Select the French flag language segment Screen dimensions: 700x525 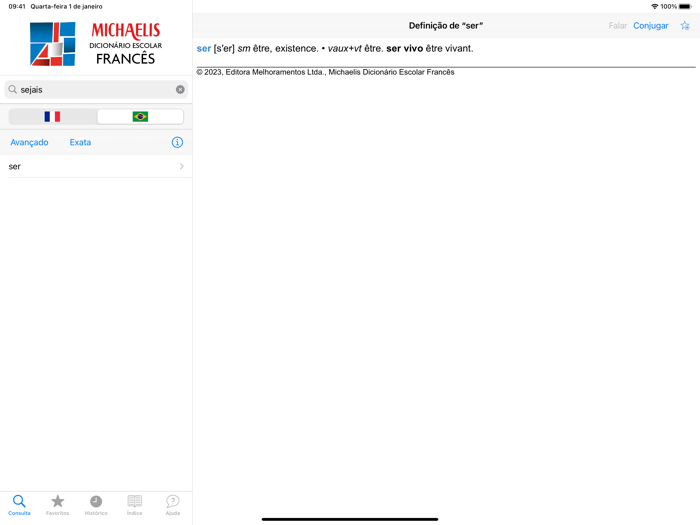(52, 117)
